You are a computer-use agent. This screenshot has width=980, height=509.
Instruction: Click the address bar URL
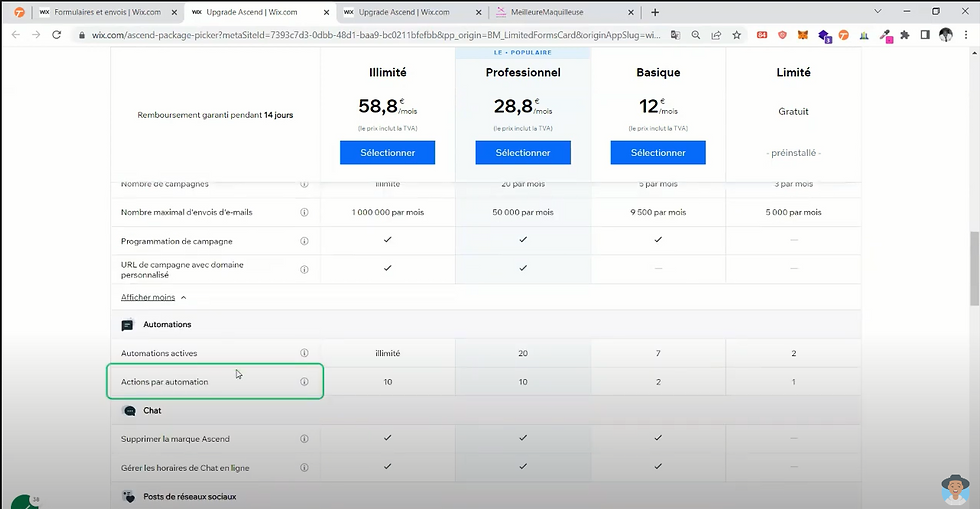point(376,35)
